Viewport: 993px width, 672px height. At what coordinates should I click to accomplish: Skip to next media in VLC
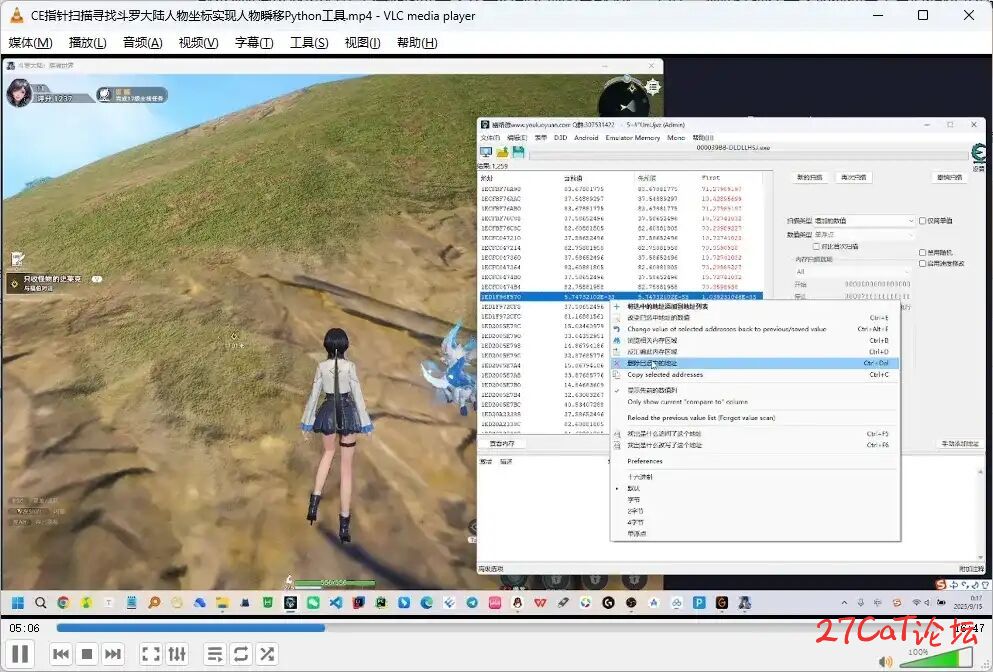pos(113,654)
